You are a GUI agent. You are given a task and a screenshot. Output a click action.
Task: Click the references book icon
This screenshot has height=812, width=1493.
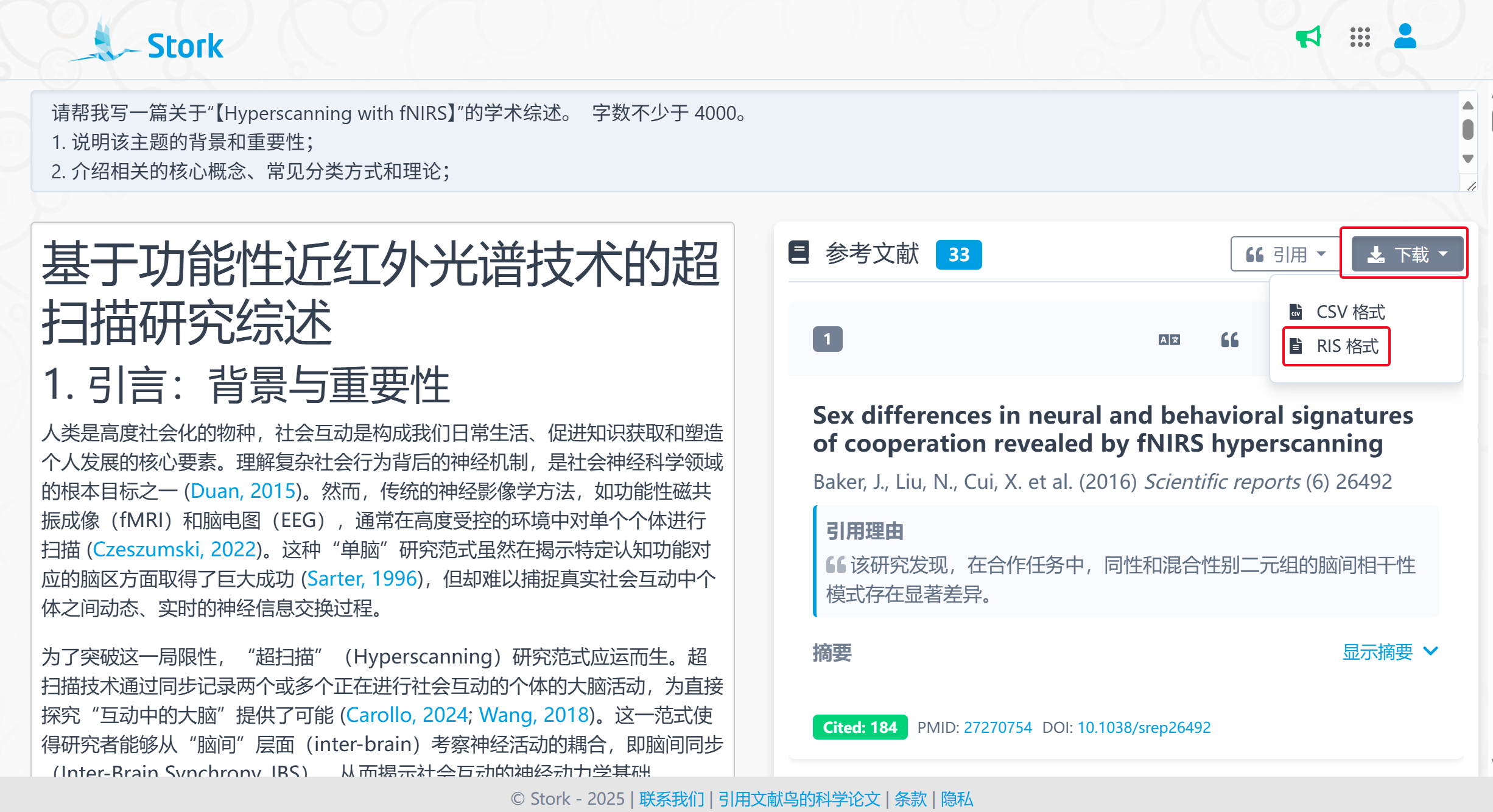(798, 253)
